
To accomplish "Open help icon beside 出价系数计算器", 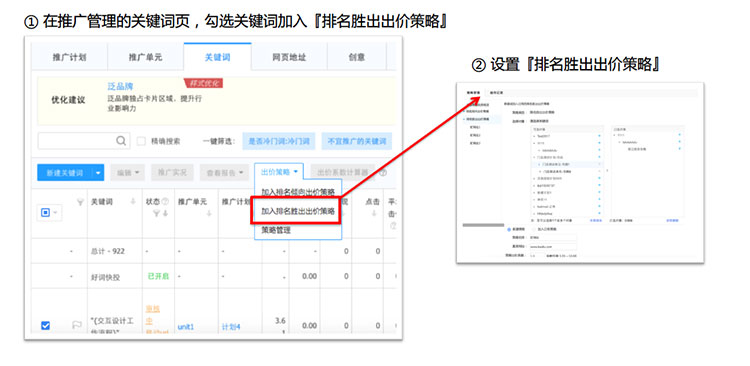I will pos(383,173).
